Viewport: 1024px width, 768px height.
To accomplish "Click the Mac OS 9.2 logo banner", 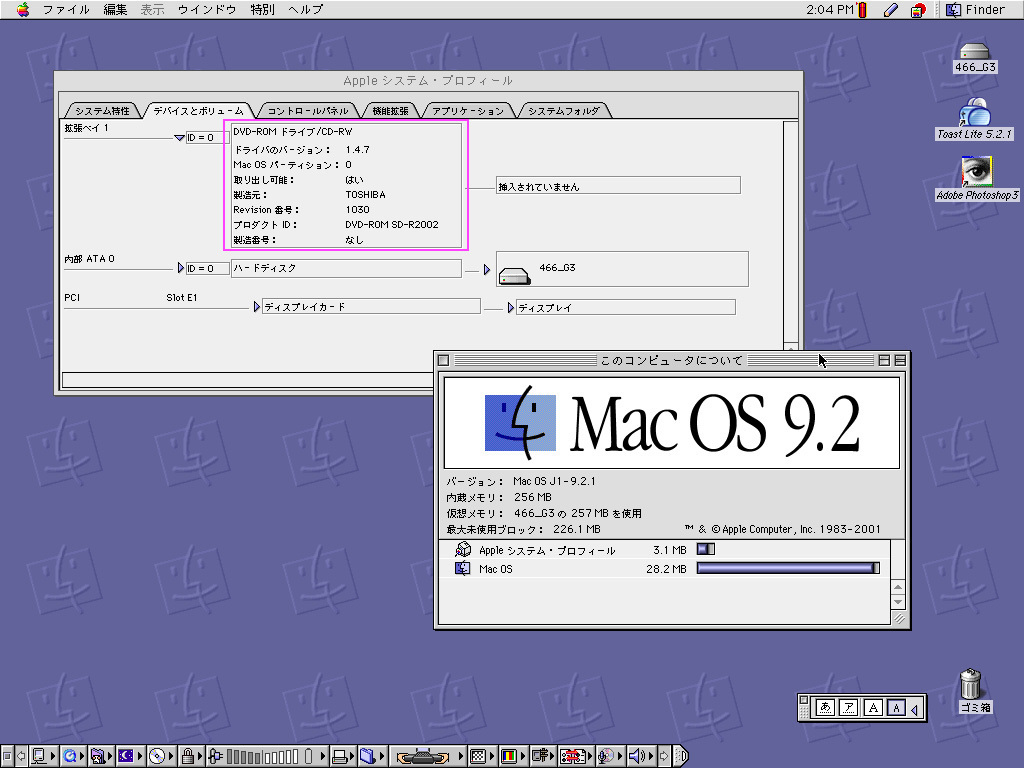I will click(671, 423).
